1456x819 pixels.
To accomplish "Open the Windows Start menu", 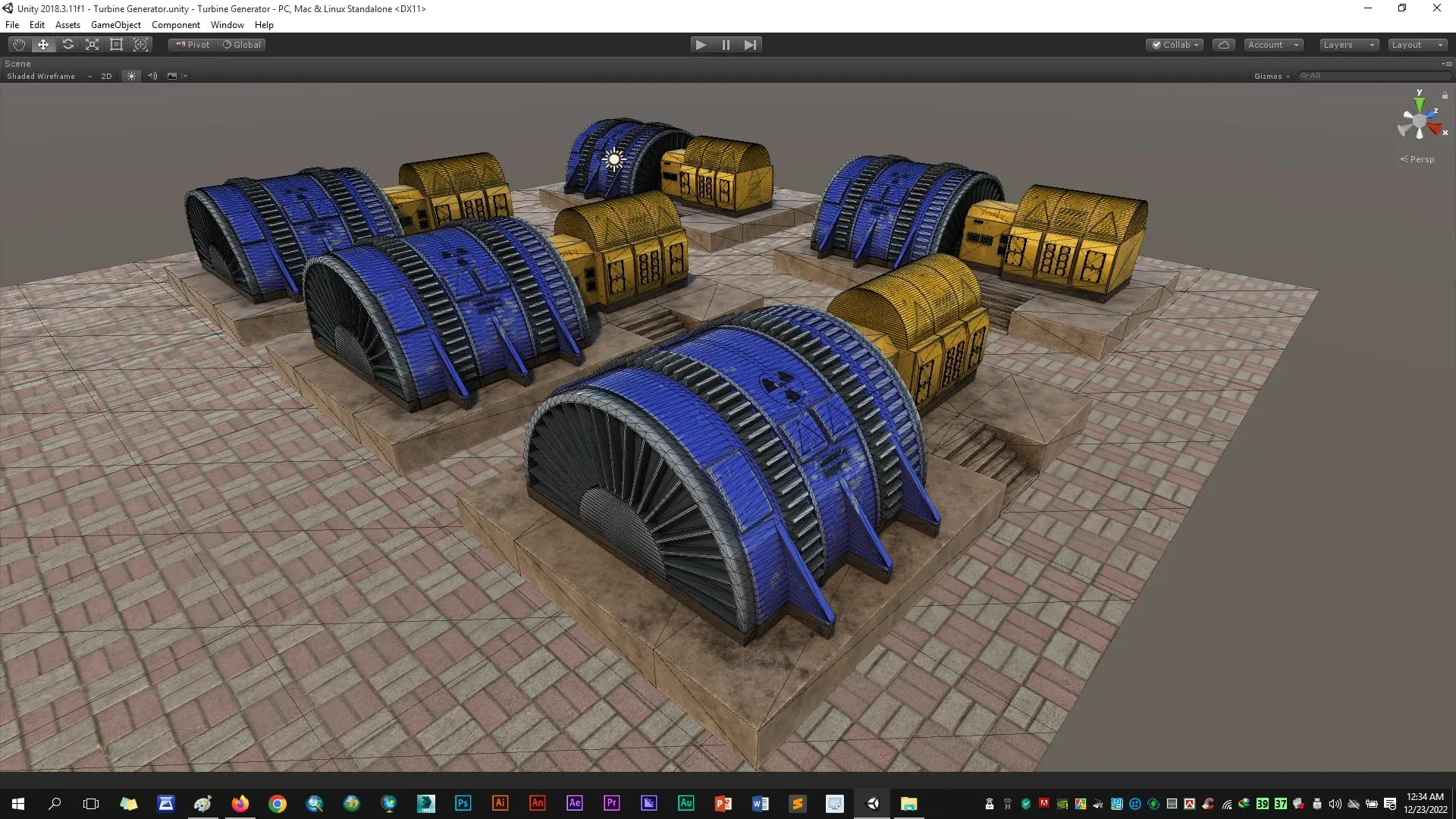I will coord(18,804).
